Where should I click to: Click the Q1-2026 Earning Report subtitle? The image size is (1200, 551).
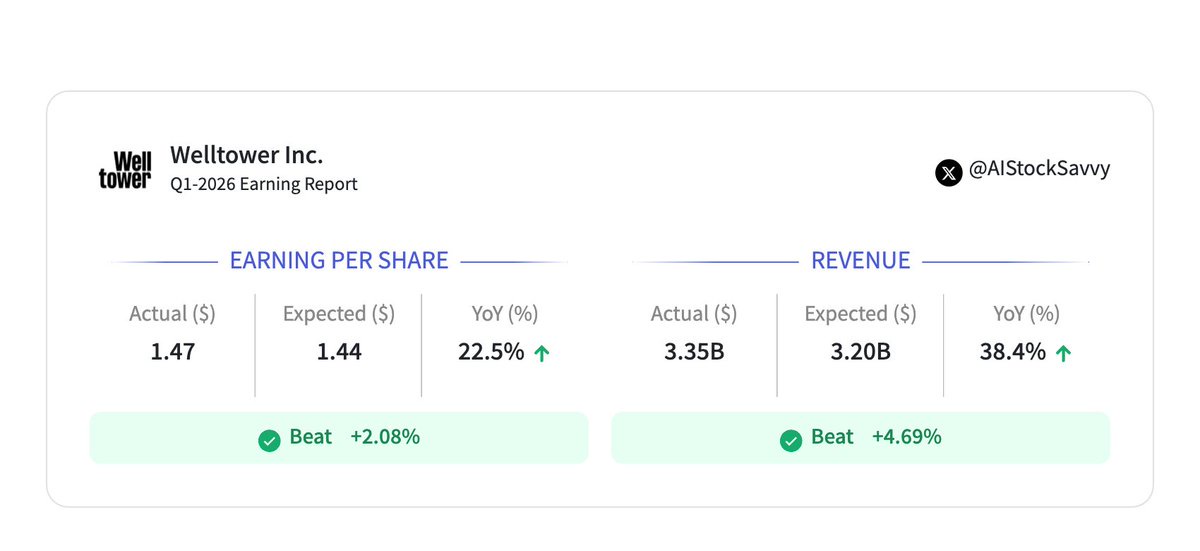(x=264, y=184)
